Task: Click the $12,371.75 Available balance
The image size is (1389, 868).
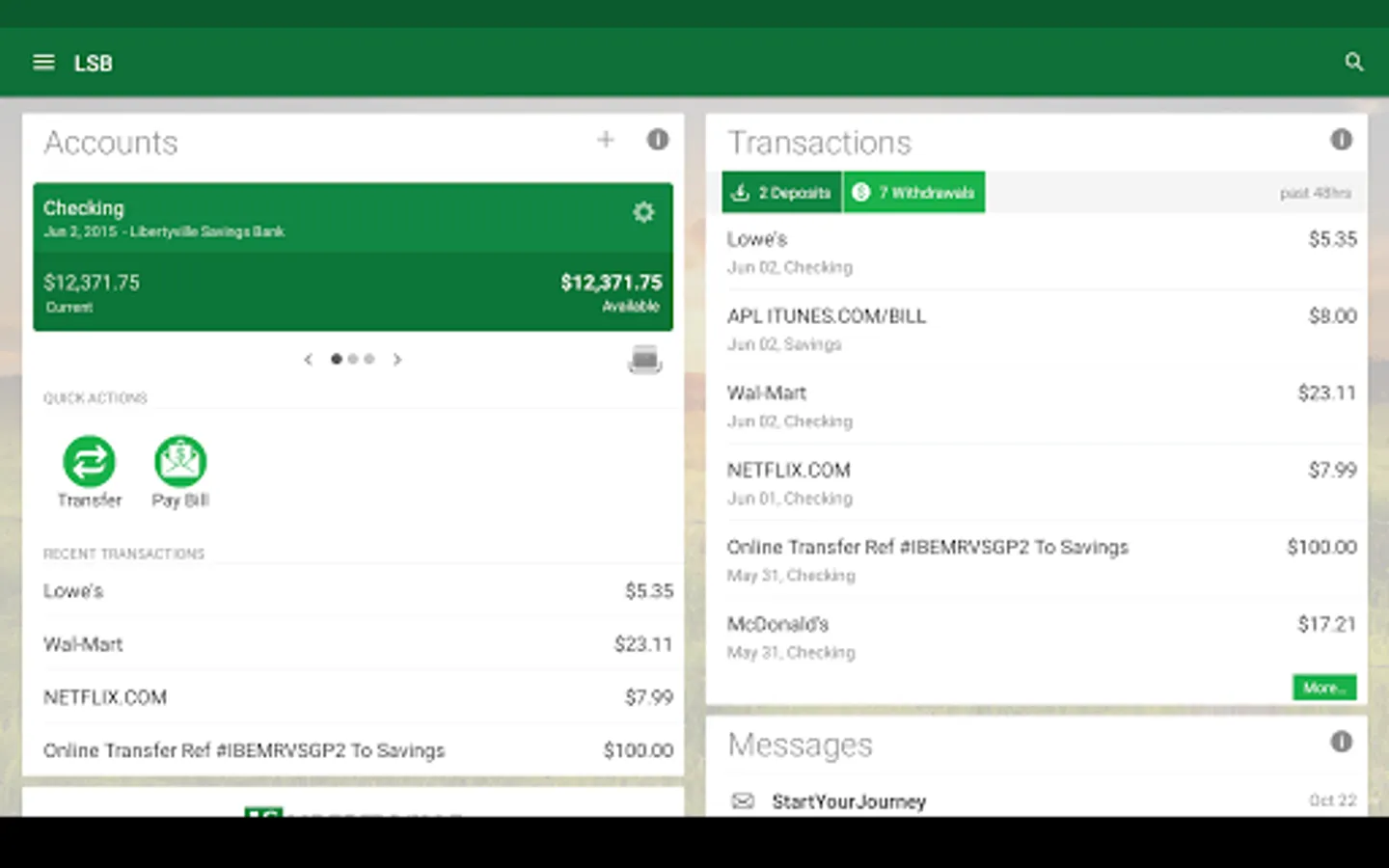Action: tap(612, 283)
